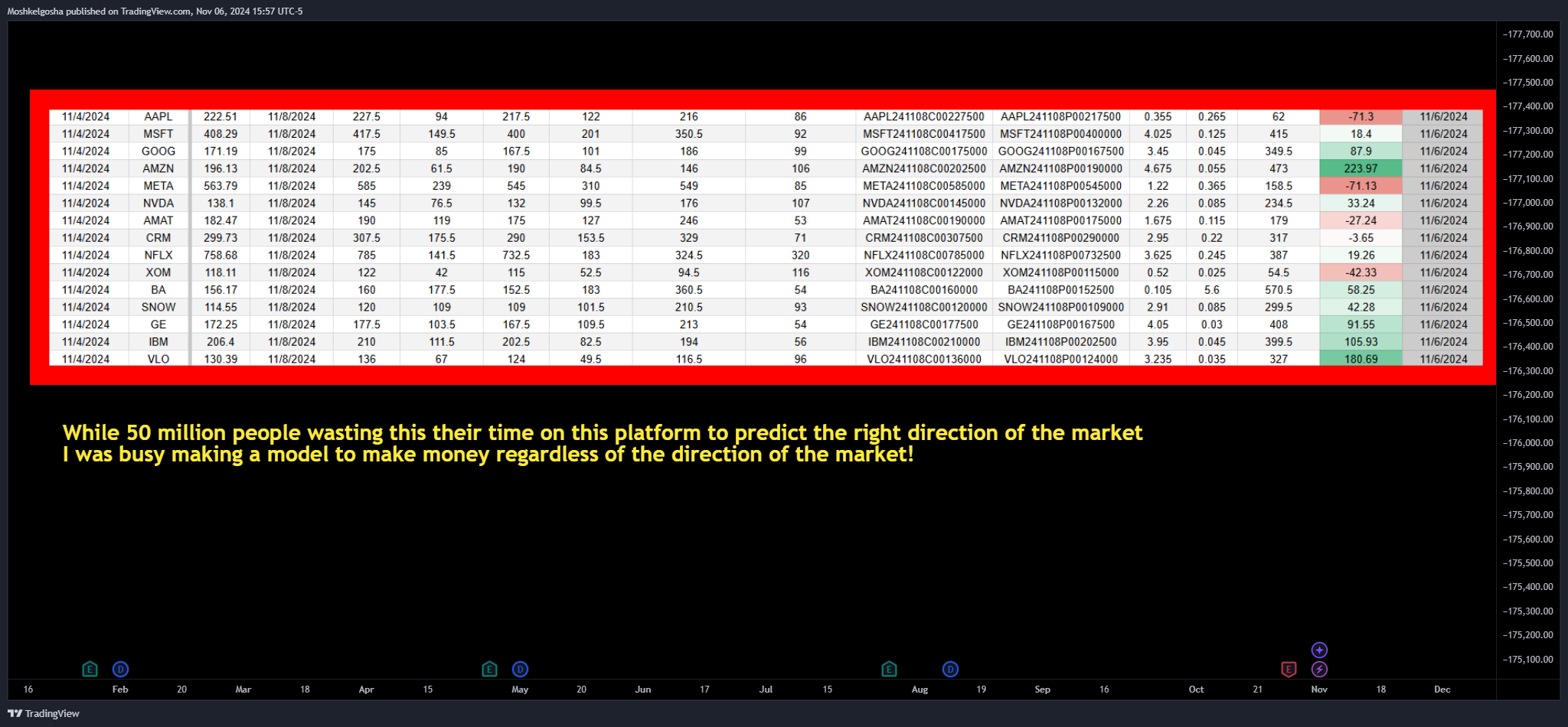This screenshot has width=1568, height=727.
Task: Click the red -71.3 result cell
Action: [x=1361, y=116]
